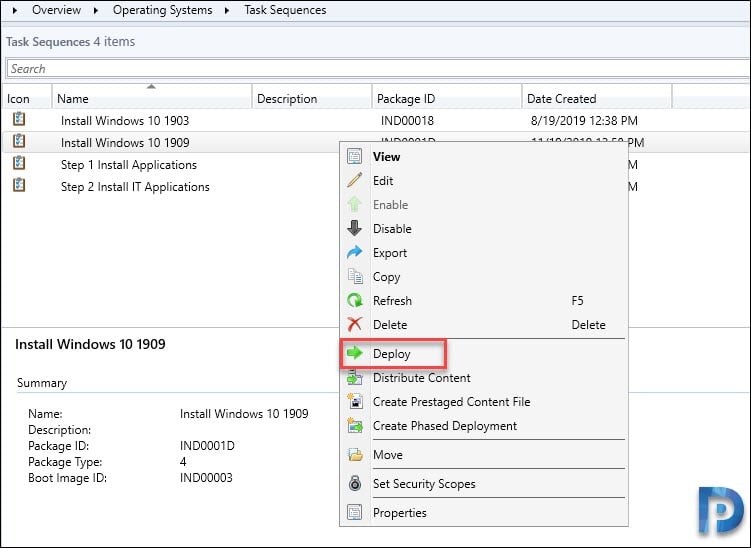
Task: Sort by Date Created column header
Action: 597,99
